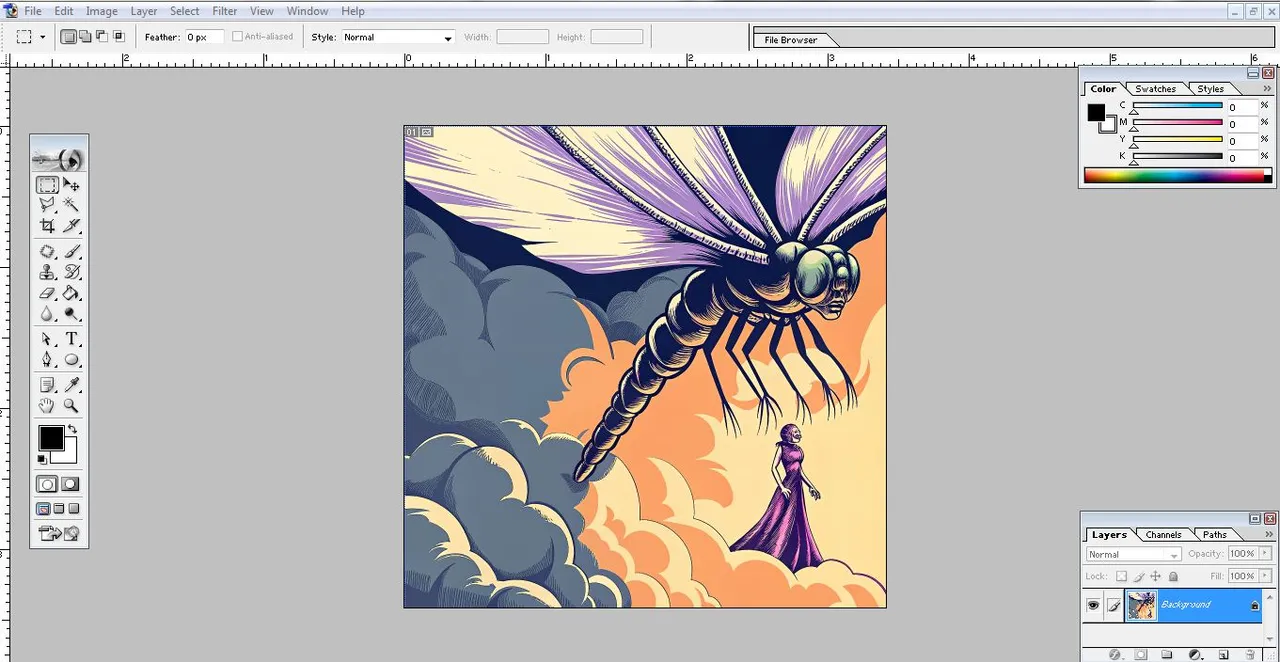Select the Move tool
1280x662 pixels.
[x=71, y=185]
